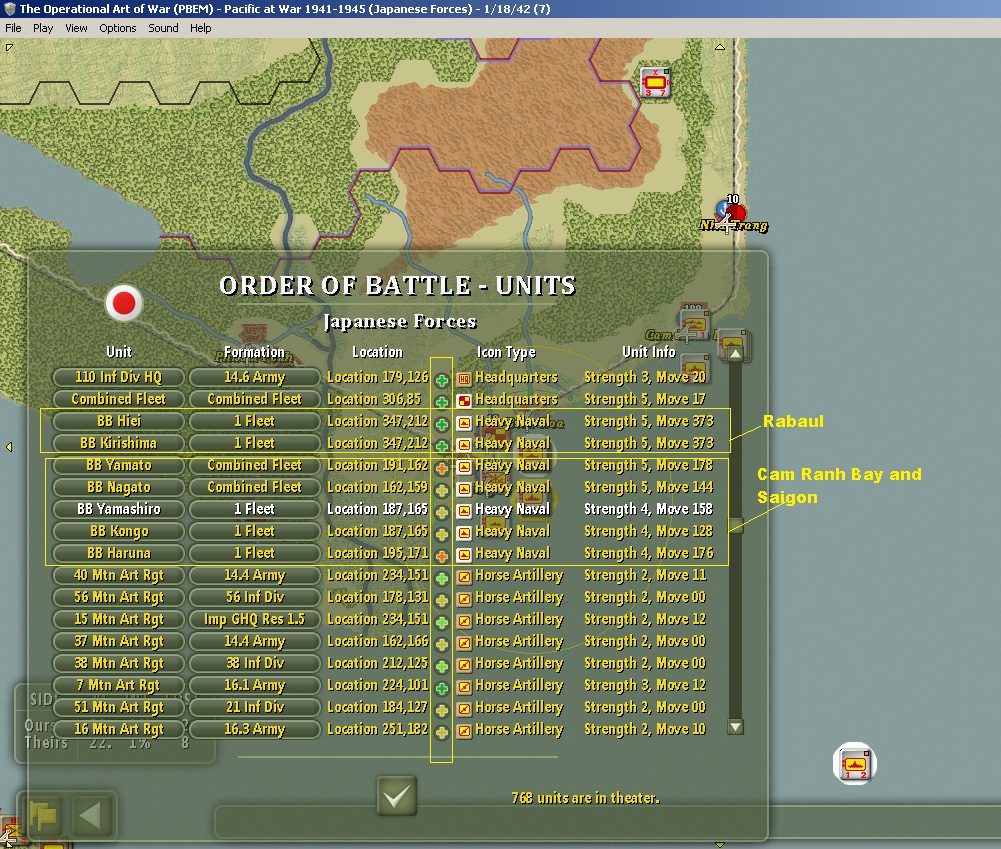Click 'Location 306,85' for Combined Fleet

click(x=373, y=399)
